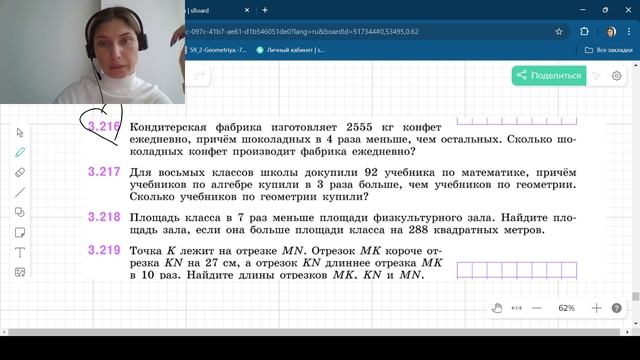Open Все закладки bookmarks folder
Viewport: 640px width, 360px height.
[x=609, y=50]
